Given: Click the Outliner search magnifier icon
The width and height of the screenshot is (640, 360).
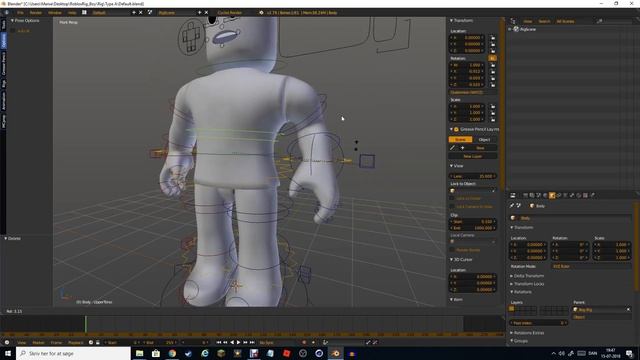Looking at the screenshot, I should (x=599, y=21).
